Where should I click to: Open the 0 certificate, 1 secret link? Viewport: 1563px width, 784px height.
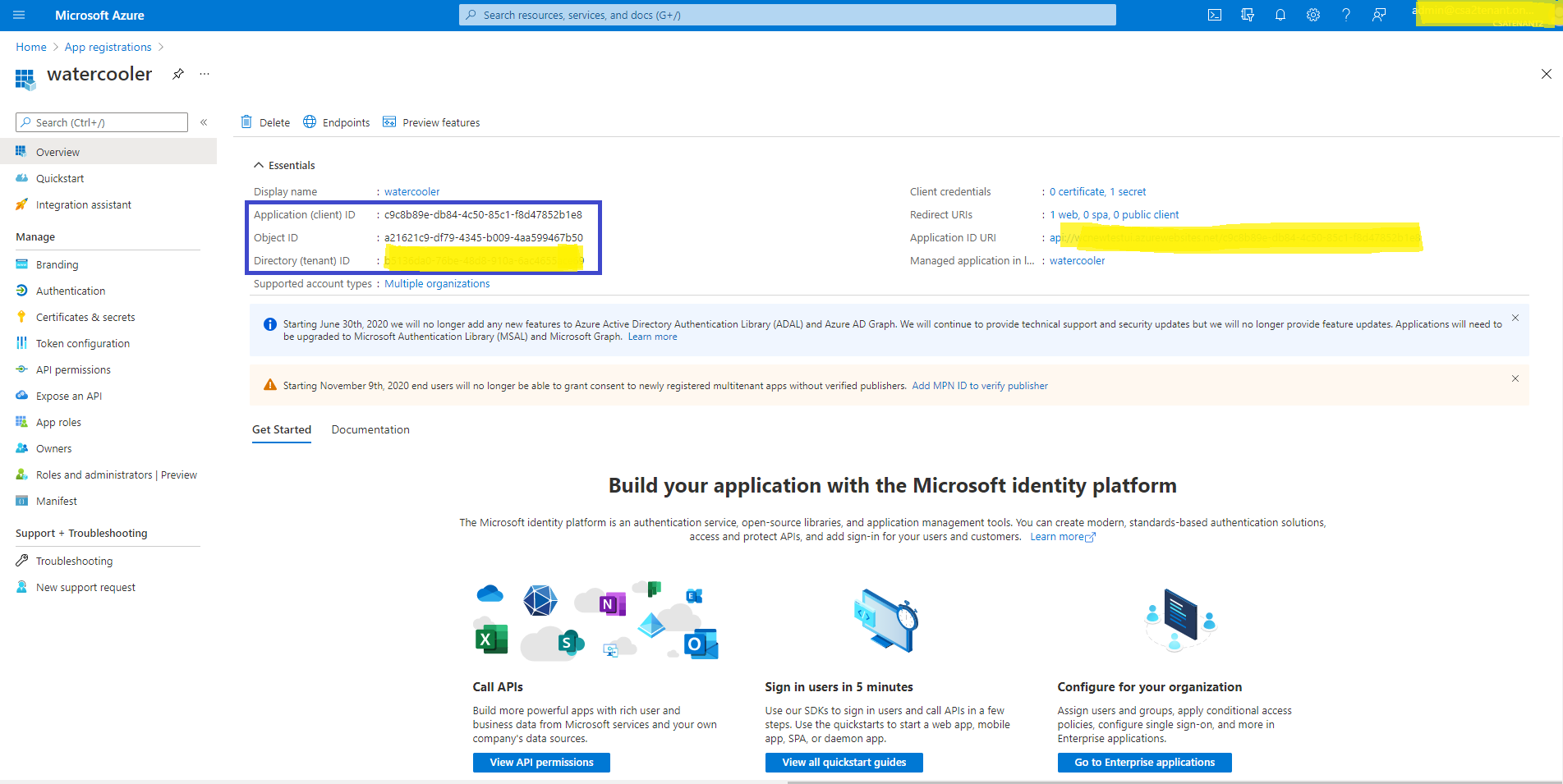click(1097, 191)
